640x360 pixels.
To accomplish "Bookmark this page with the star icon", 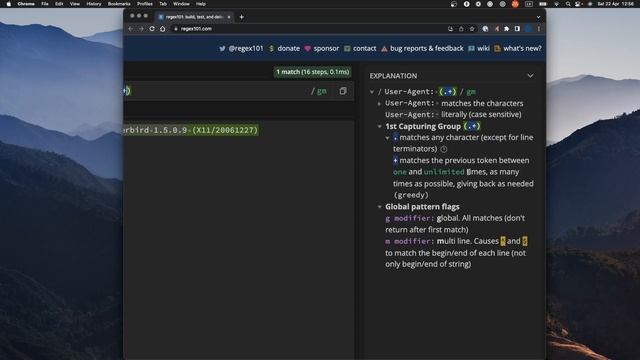I will [472, 29].
